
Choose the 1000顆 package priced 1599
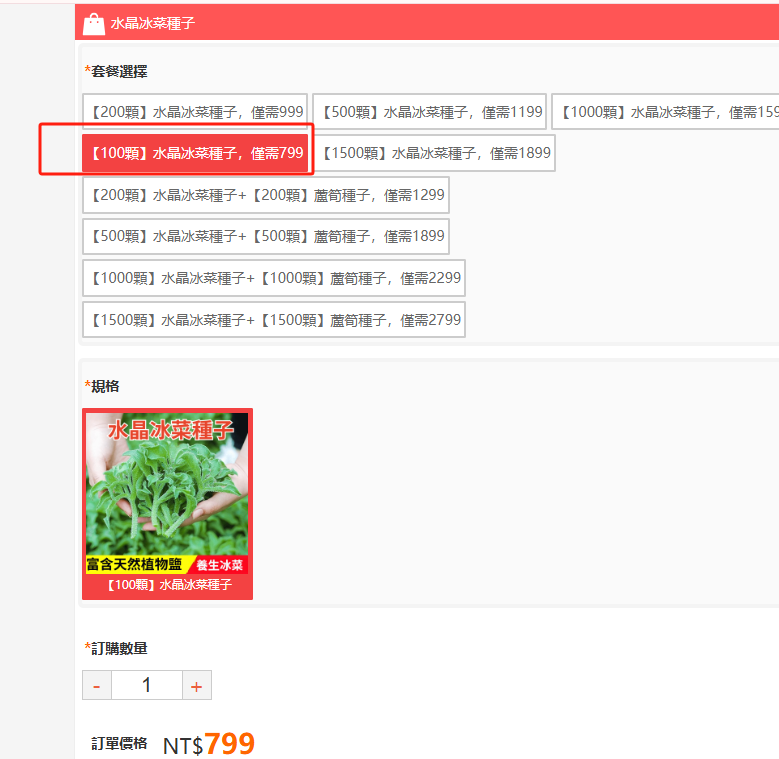(x=665, y=112)
